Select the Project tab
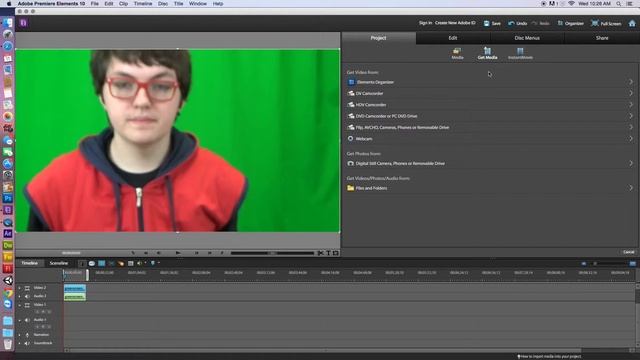Viewport: 640px width, 360px height. (x=378, y=38)
